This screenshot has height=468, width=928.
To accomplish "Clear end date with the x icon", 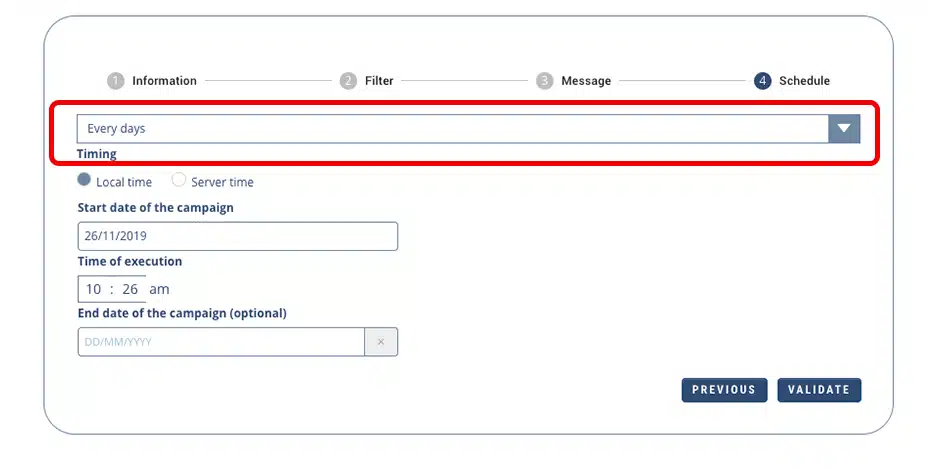I will 381,342.
